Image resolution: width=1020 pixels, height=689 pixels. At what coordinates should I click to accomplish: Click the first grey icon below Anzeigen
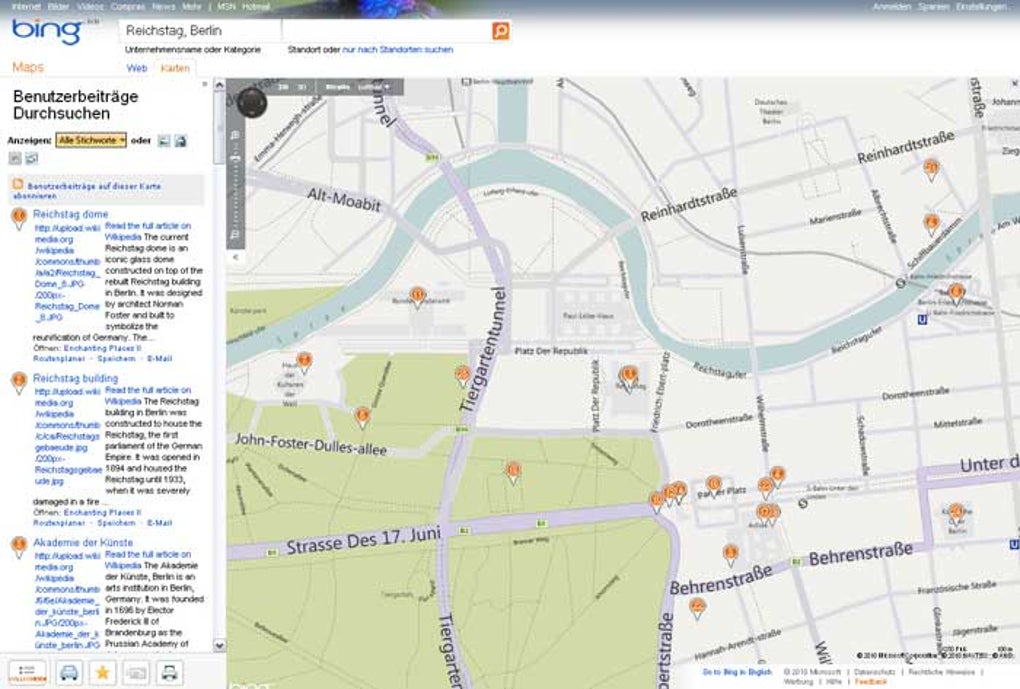pos(15,158)
